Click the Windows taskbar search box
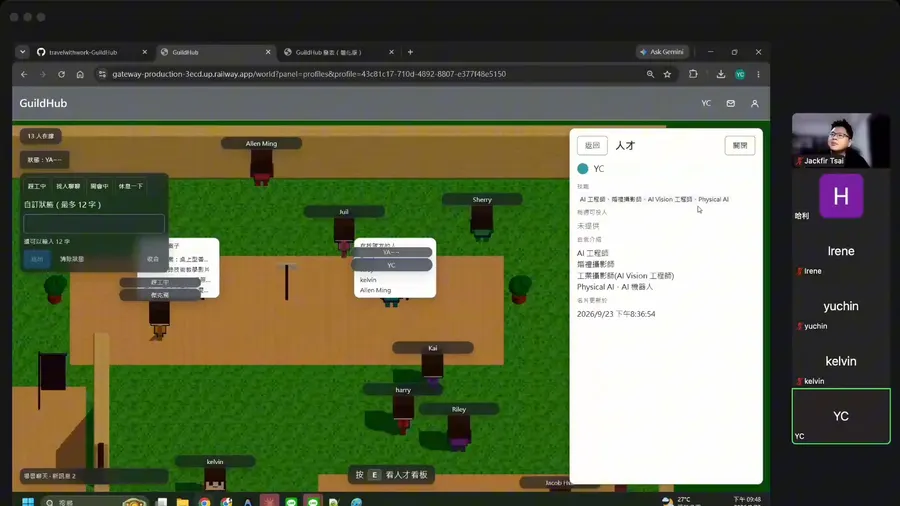 pyautogui.click(x=95, y=502)
